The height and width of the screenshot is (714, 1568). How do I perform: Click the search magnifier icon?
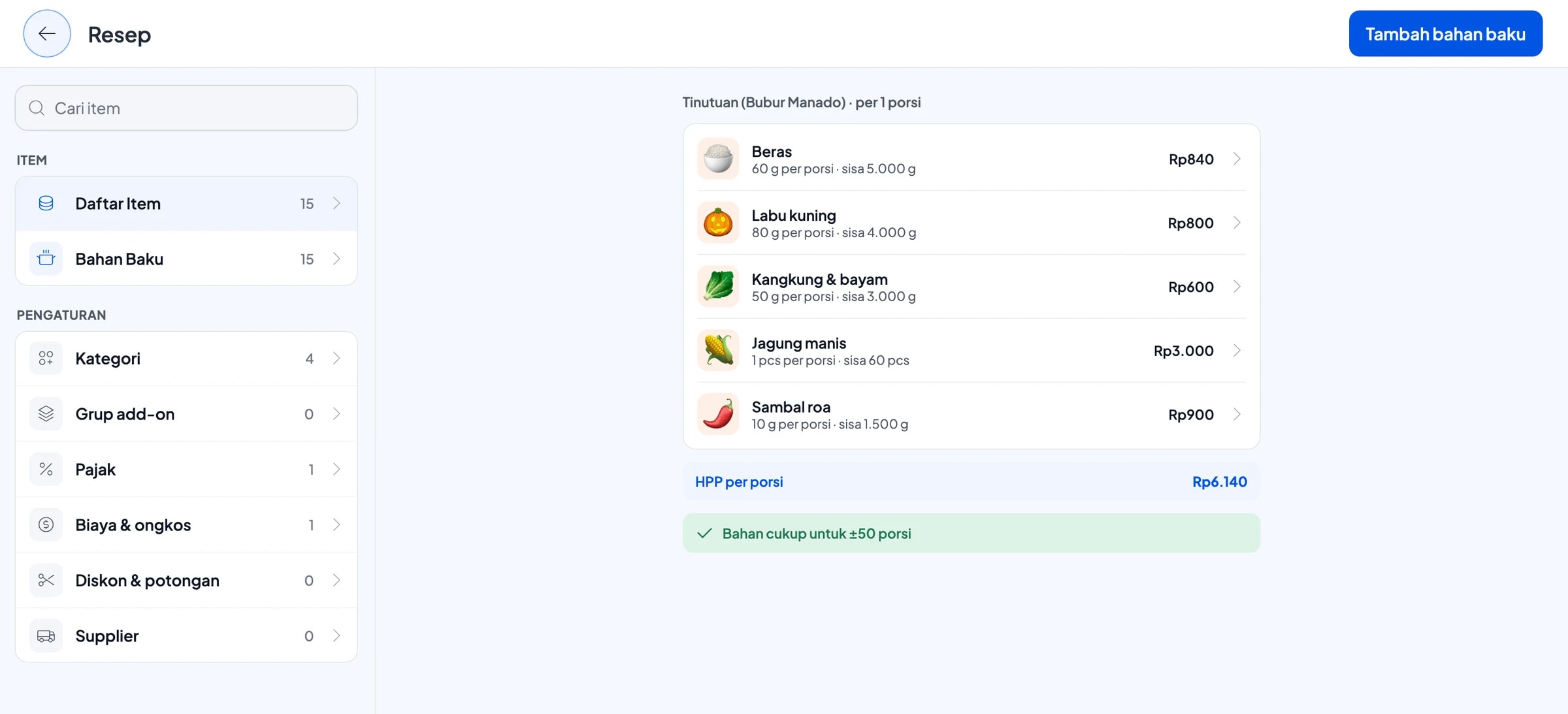[x=37, y=108]
